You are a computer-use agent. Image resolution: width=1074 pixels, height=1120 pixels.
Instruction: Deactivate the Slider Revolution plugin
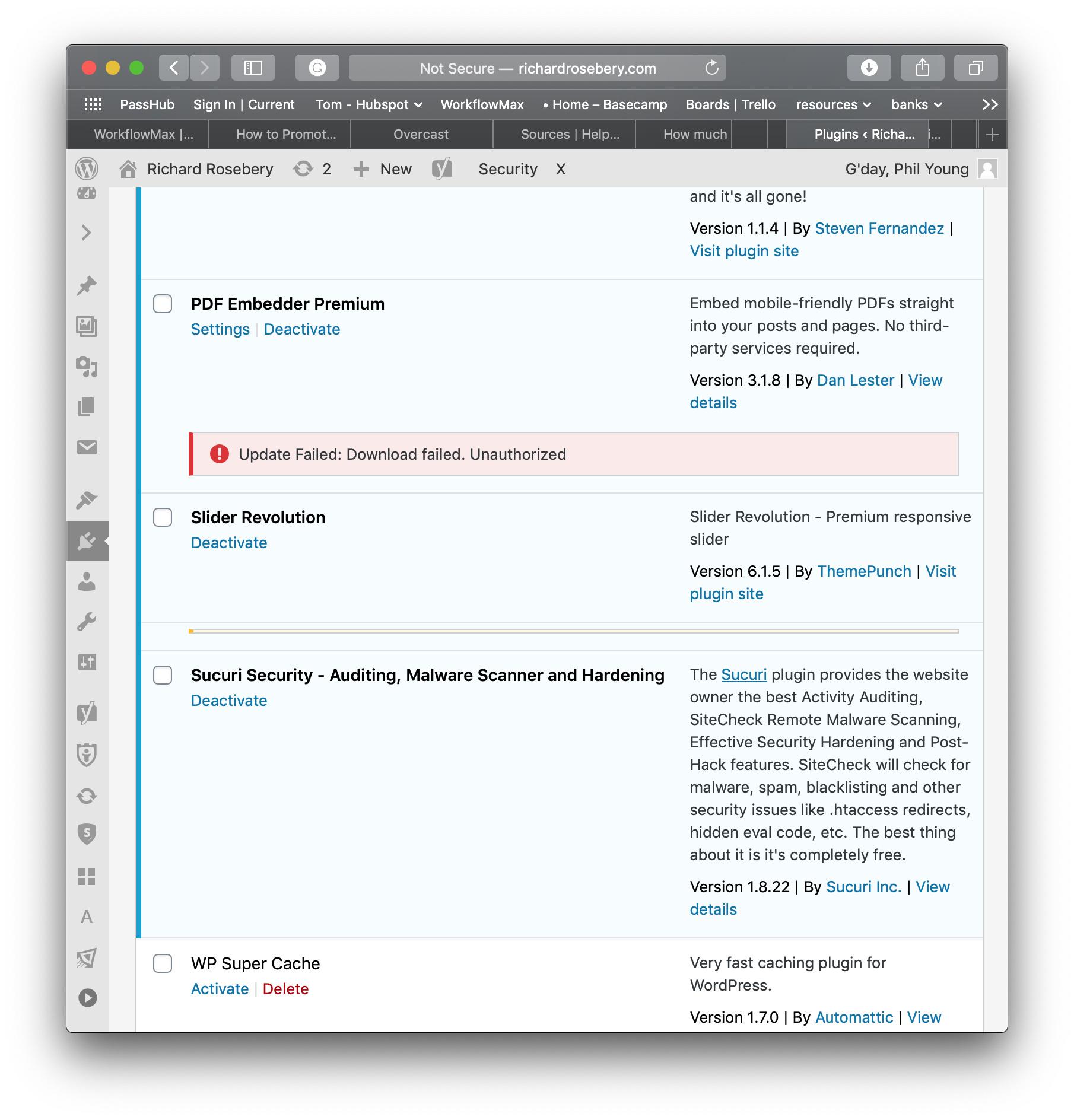point(229,543)
